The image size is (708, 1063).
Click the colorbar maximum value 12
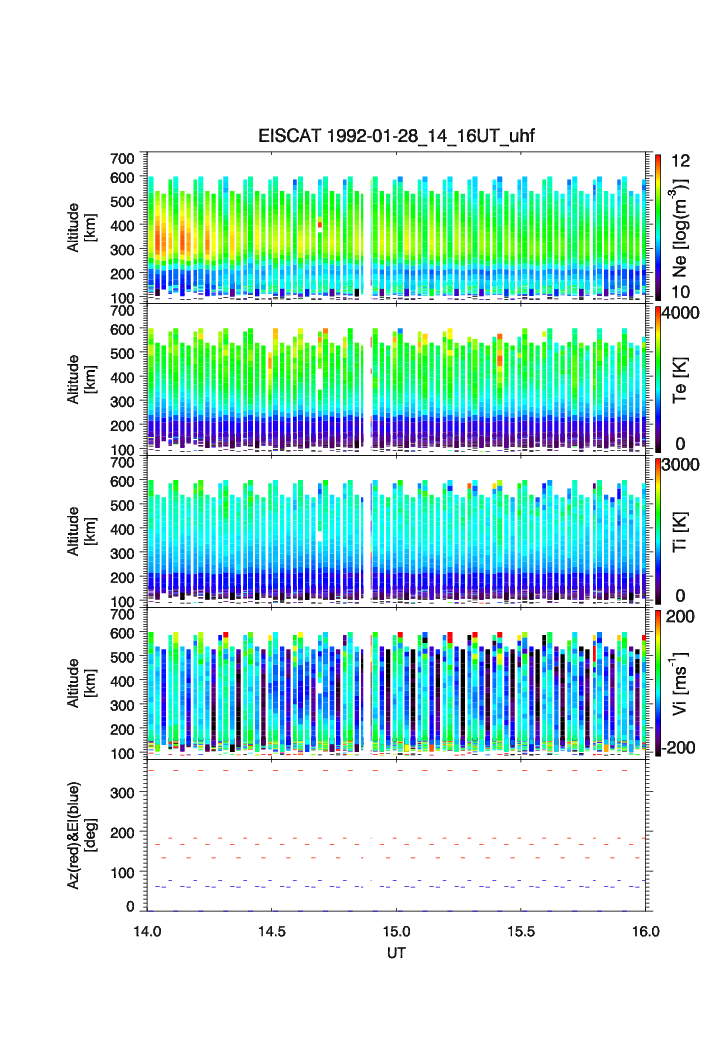click(x=680, y=161)
